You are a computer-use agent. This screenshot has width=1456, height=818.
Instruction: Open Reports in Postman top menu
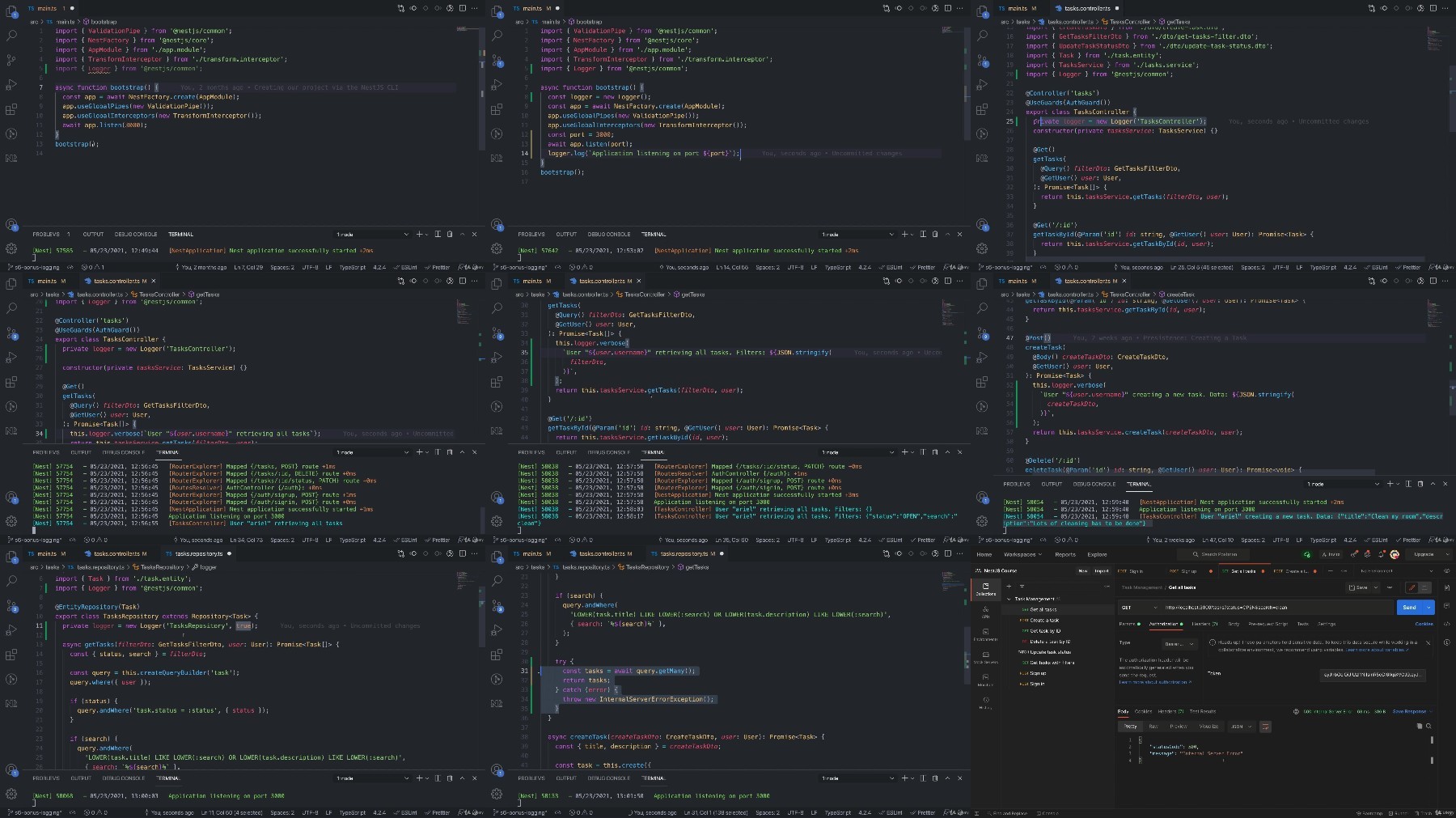pos(1065,554)
